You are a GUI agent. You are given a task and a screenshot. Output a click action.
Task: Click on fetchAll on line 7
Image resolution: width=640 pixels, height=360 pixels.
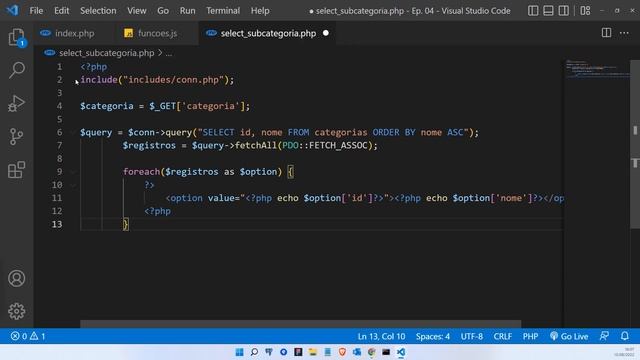pos(256,145)
